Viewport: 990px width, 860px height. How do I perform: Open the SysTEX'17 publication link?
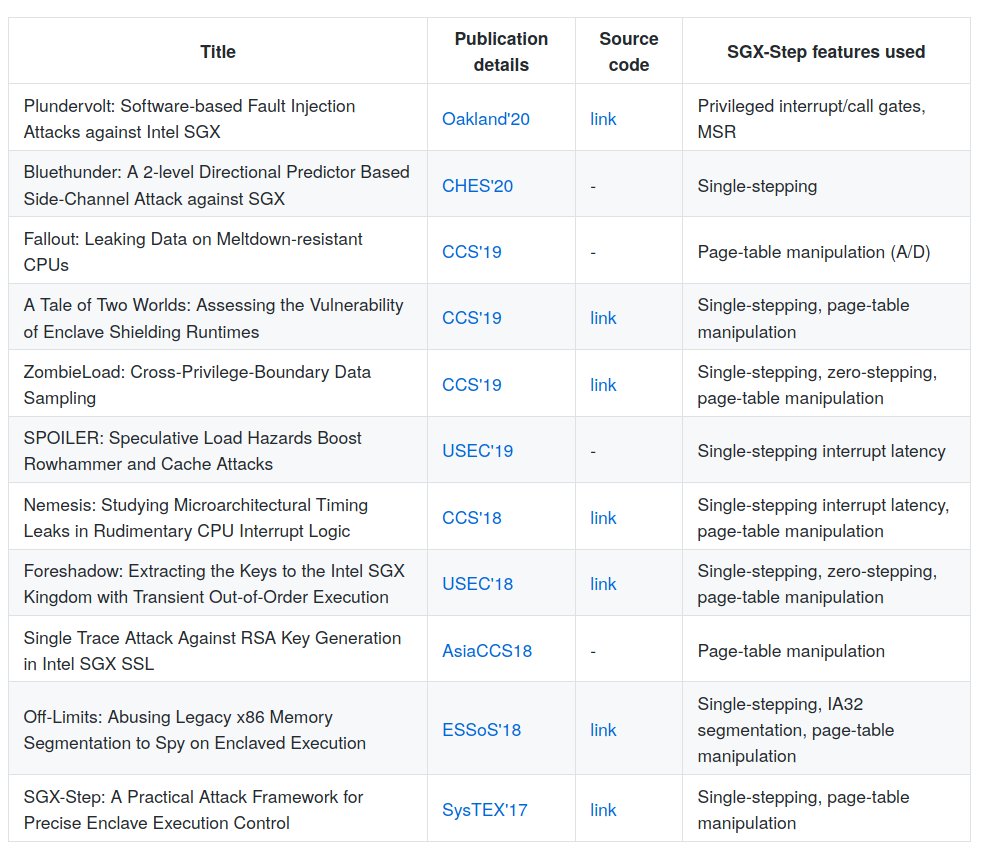coord(484,810)
